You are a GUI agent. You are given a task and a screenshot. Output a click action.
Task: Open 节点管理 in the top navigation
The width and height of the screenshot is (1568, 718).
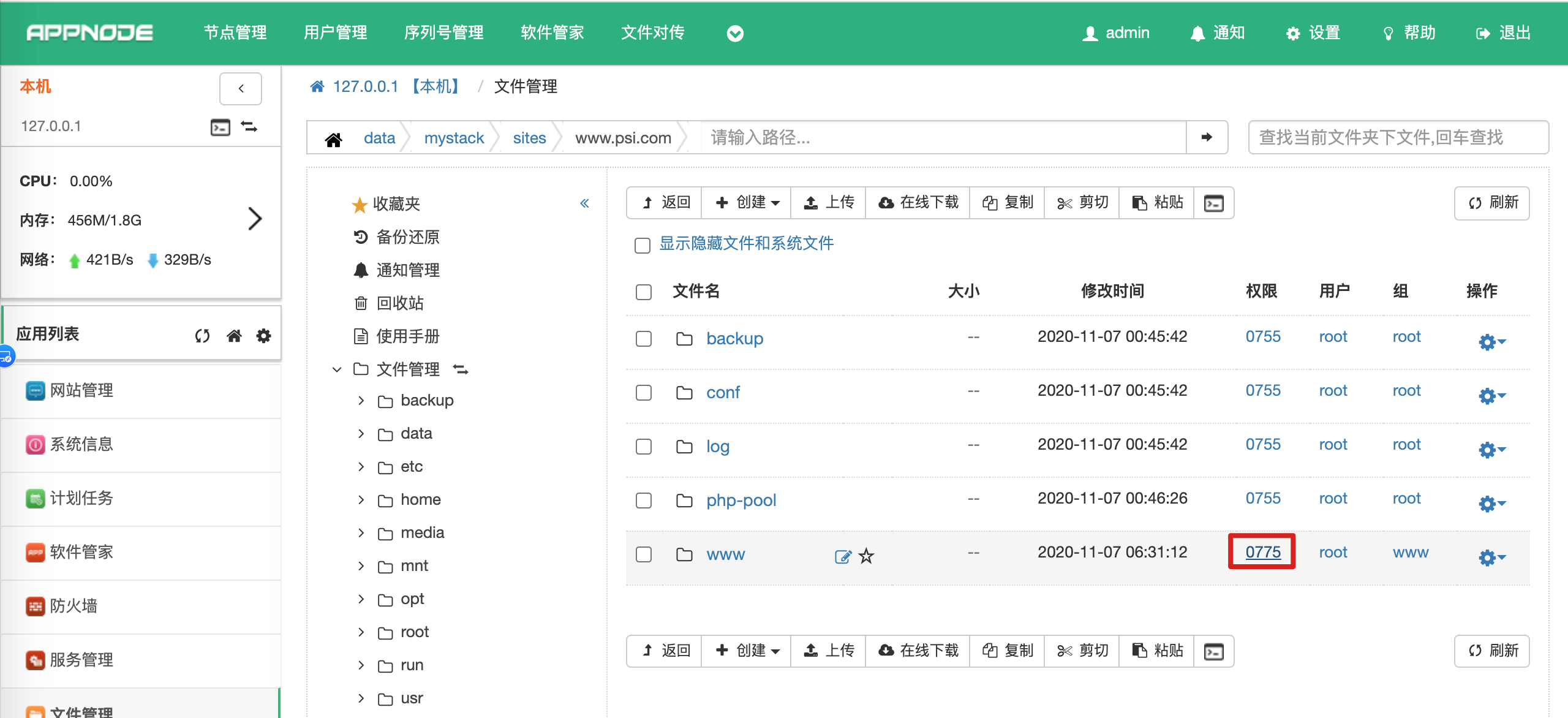point(235,32)
